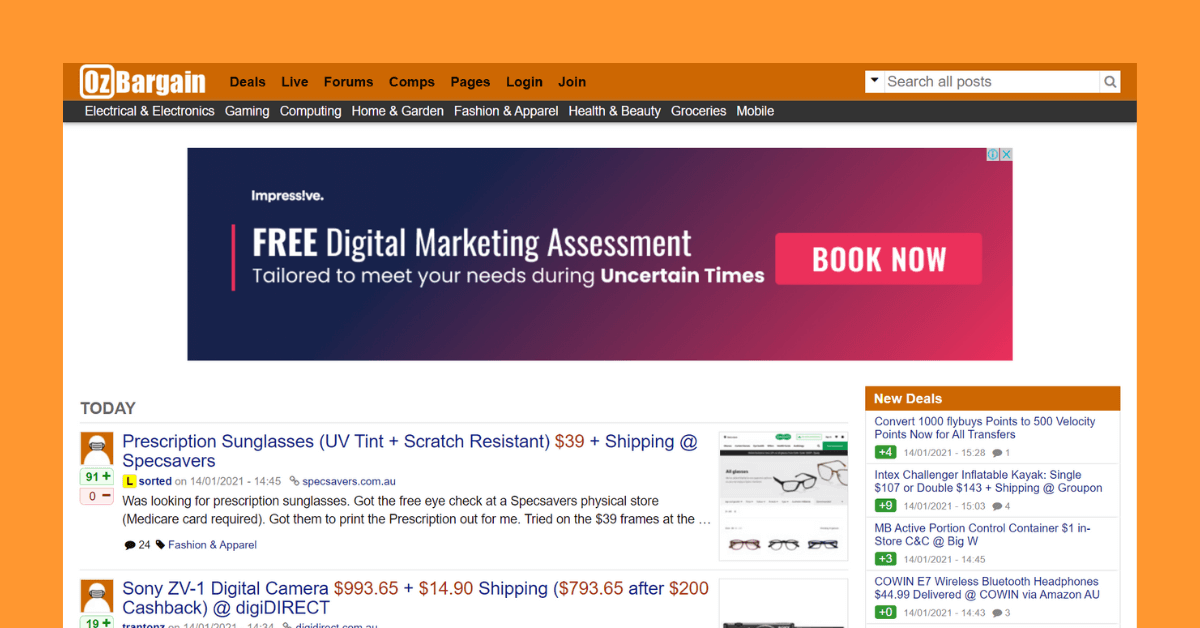This screenshot has width=1200, height=628.
Task: Open the search scope dropdown arrow
Action: click(x=874, y=81)
